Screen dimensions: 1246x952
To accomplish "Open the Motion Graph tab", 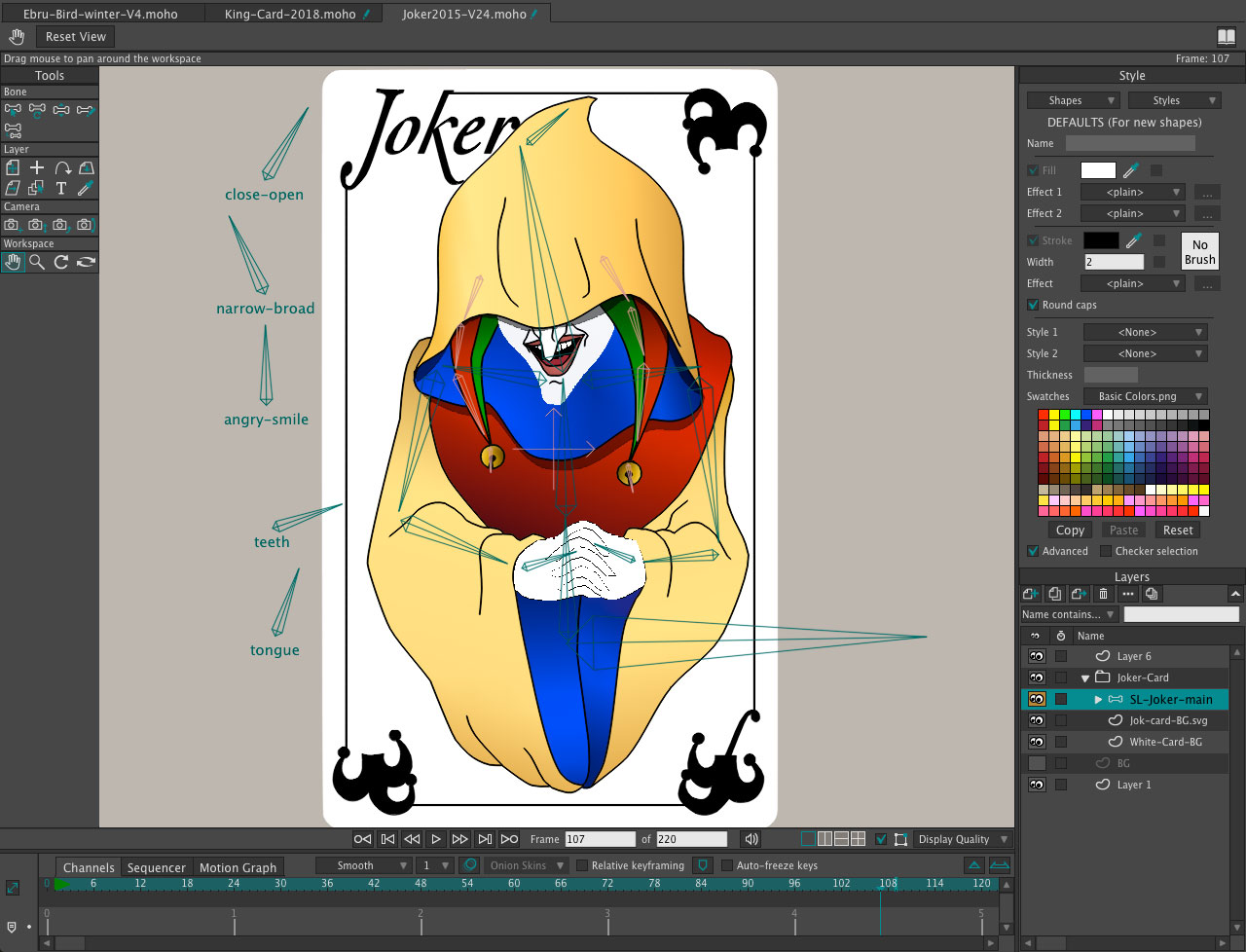I will pyautogui.click(x=238, y=867).
